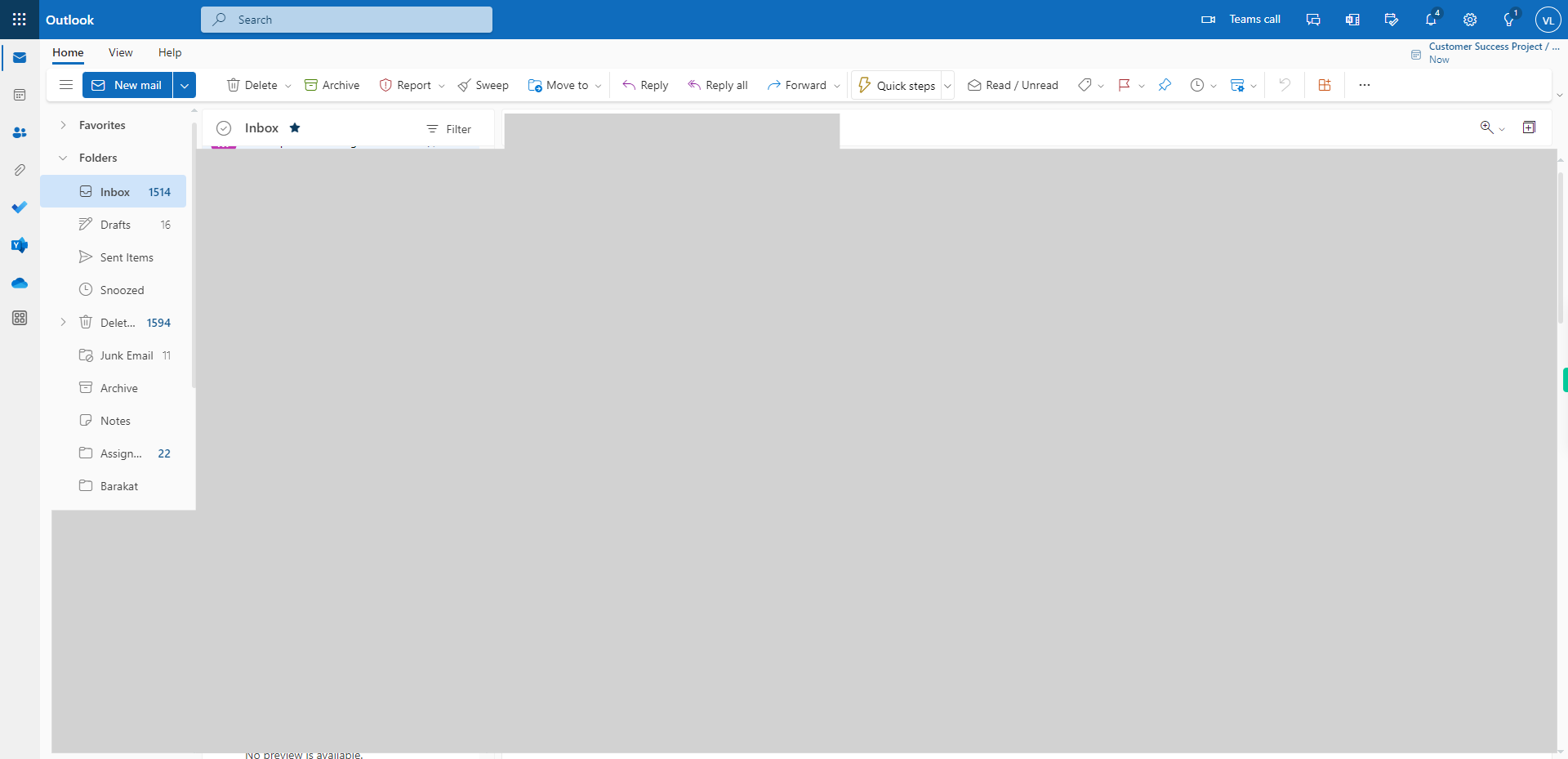Open People in the left app rail

pos(20,132)
